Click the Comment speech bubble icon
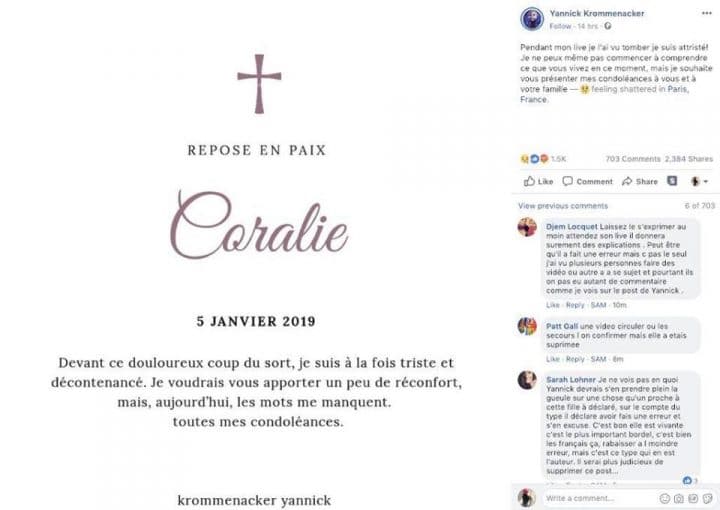The height and width of the screenshot is (510, 720). [568, 182]
